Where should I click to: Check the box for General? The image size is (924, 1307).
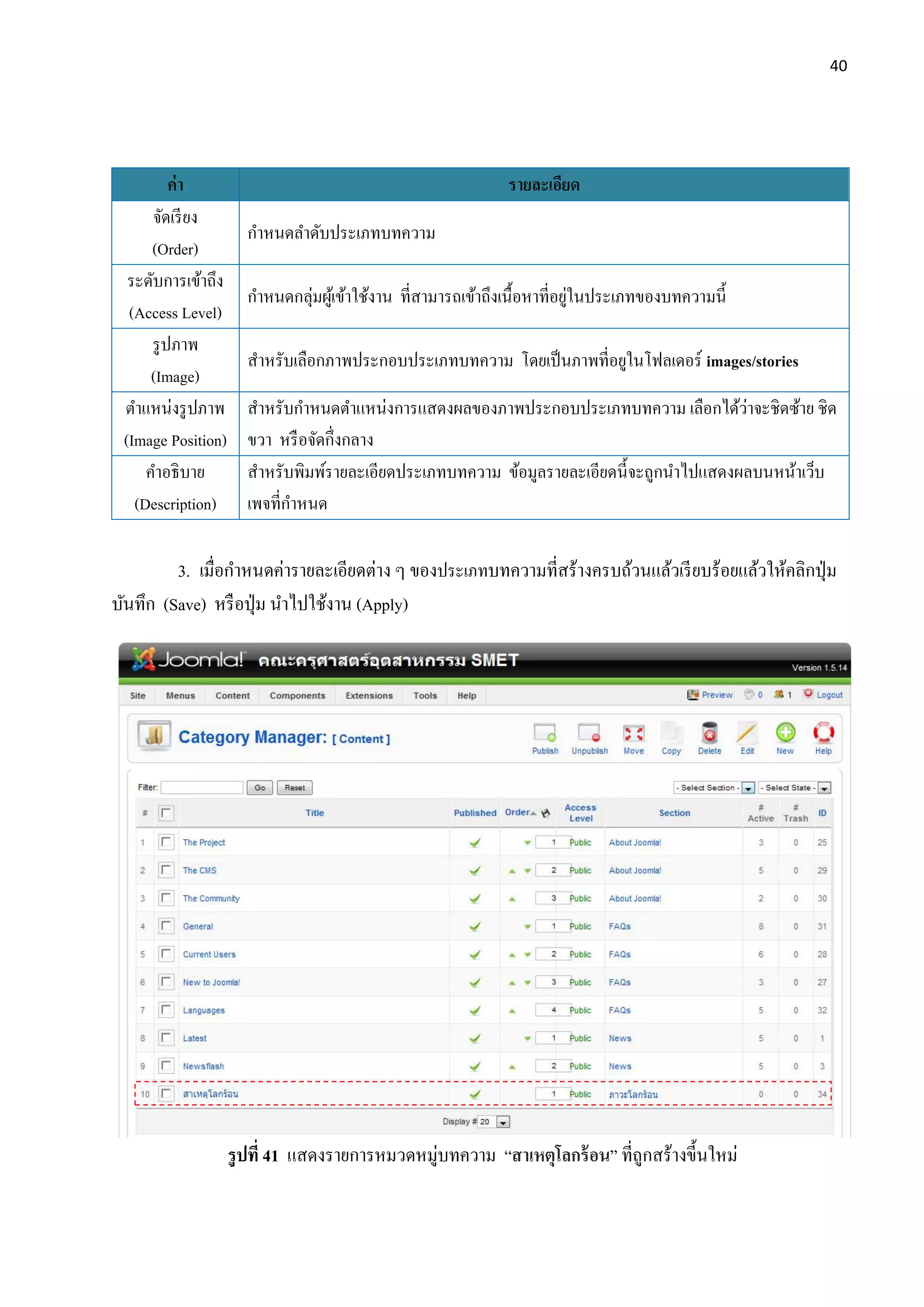click(166, 926)
